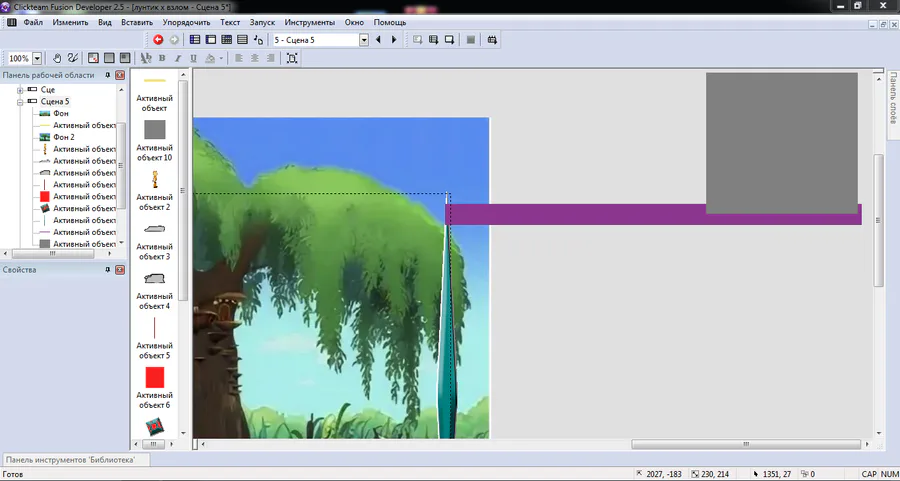
Task: Pin the workspace panel
Action: pyautogui.click(x=107, y=75)
